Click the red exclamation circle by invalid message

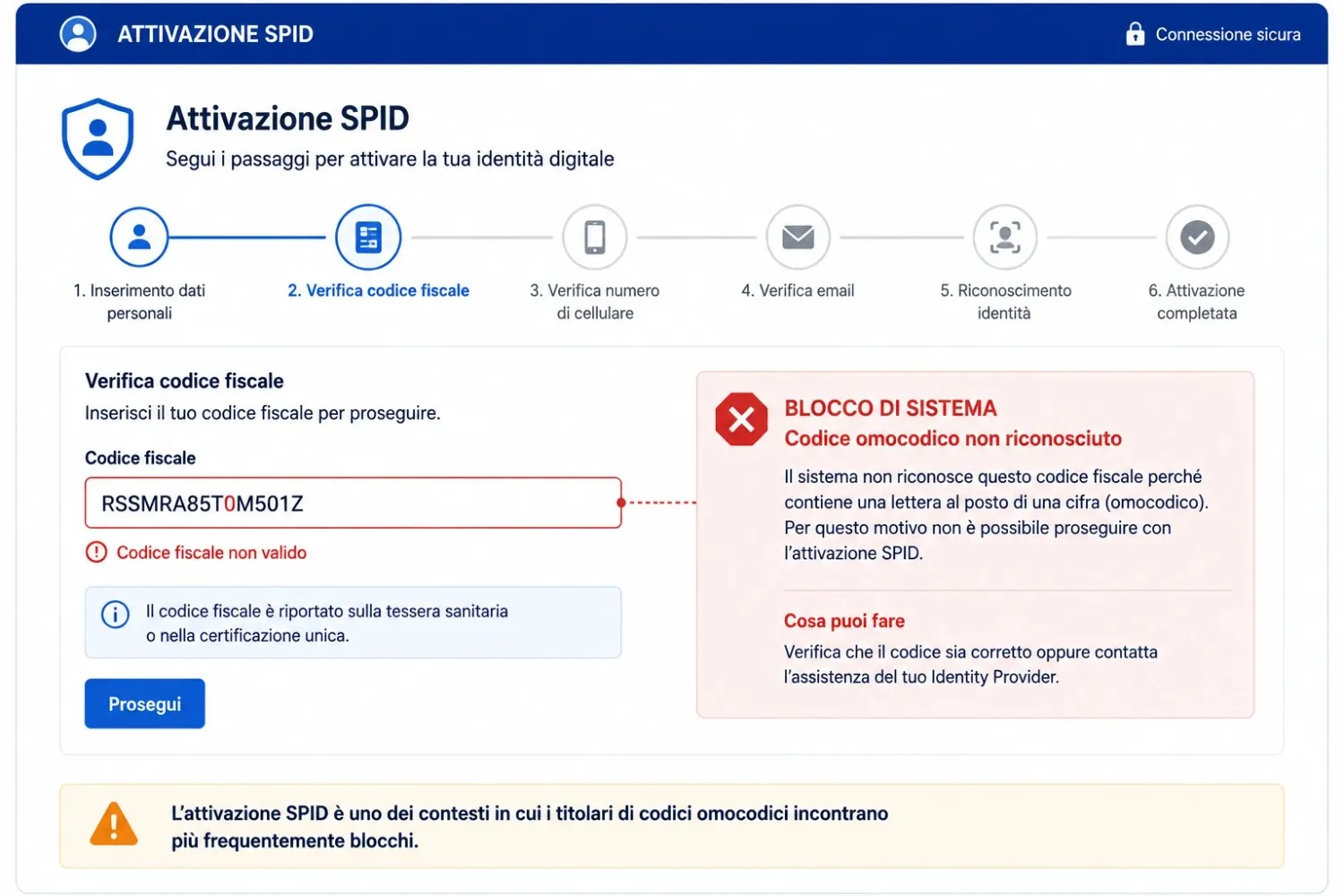(96, 553)
